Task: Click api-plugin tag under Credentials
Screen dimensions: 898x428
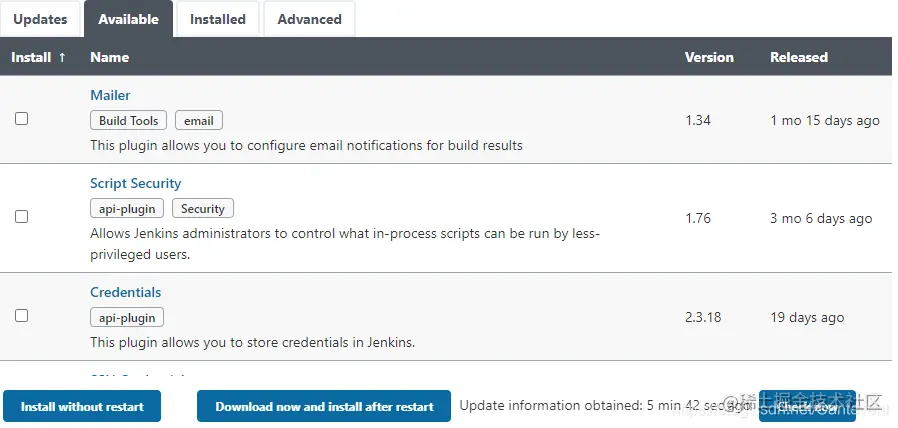Action: point(127,317)
